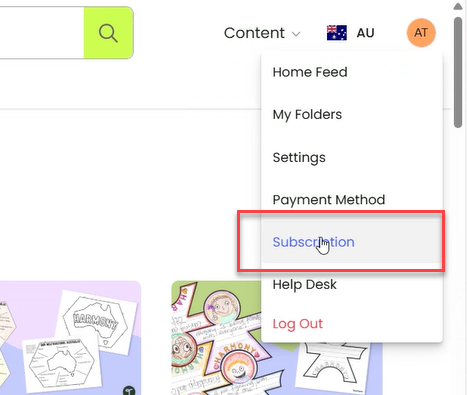Click the Australian flag icon
This screenshot has width=467, height=395.
pyautogui.click(x=337, y=33)
